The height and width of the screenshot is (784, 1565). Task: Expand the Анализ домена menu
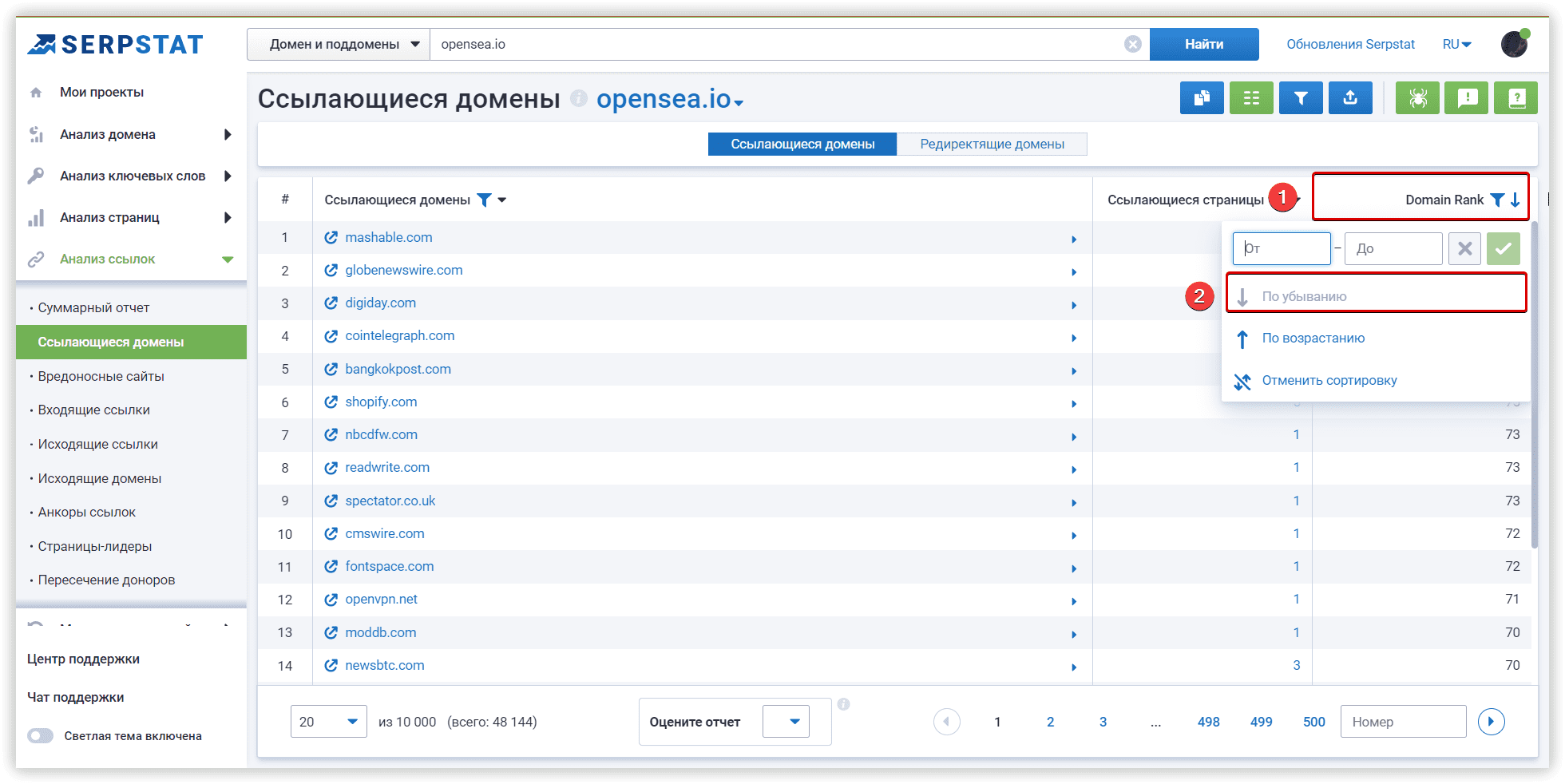[x=228, y=134]
